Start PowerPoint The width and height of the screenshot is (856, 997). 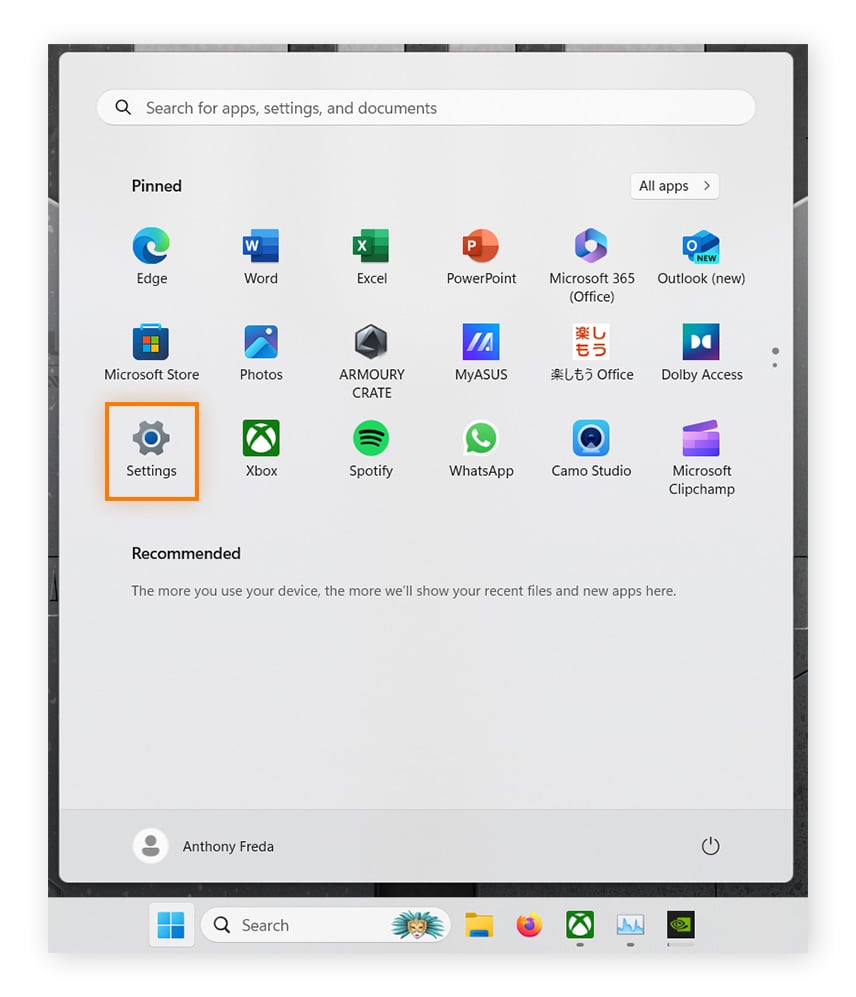point(481,245)
